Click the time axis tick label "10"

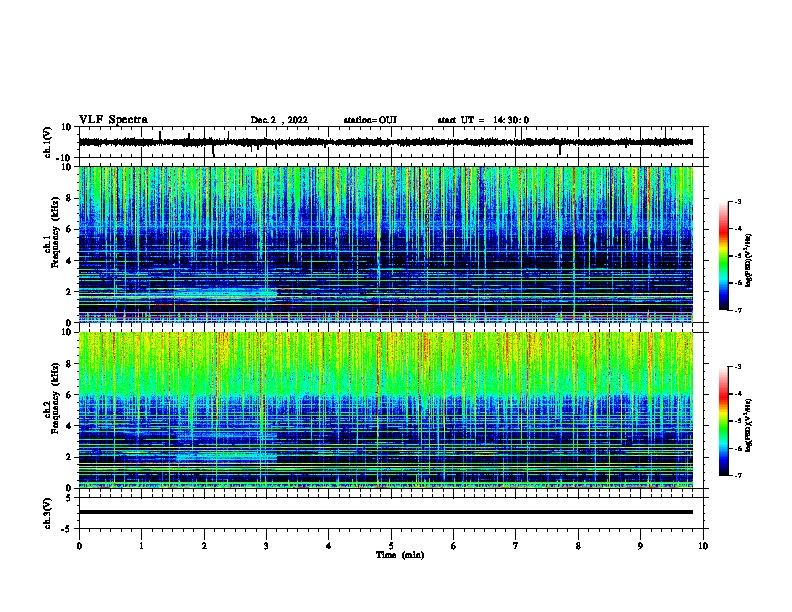tap(703, 546)
